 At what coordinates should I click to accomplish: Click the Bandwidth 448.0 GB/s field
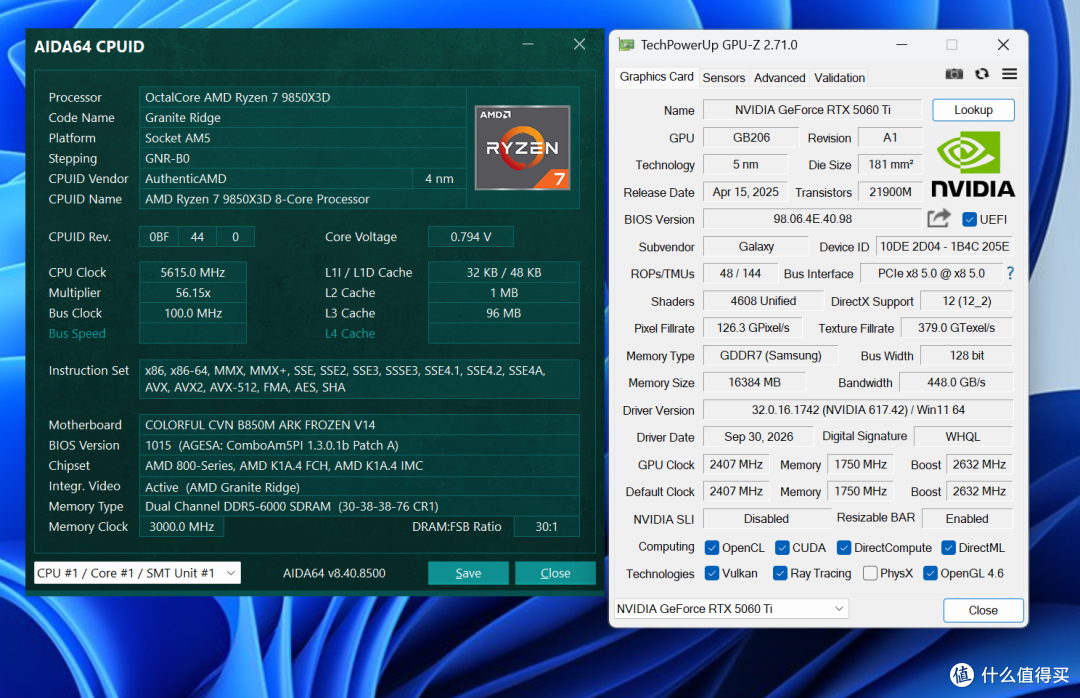click(x=956, y=382)
